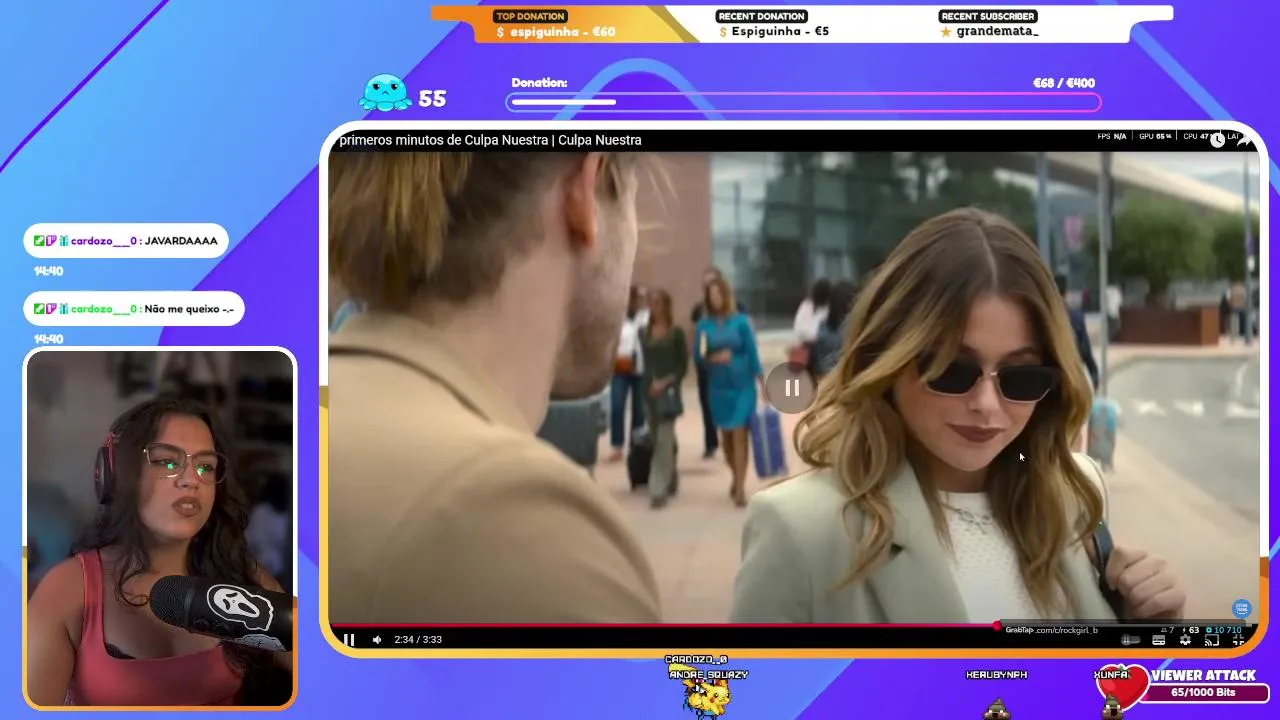Pause the video using the bottom-bar pause button
This screenshot has height=720, width=1280.
pos(349,640)
